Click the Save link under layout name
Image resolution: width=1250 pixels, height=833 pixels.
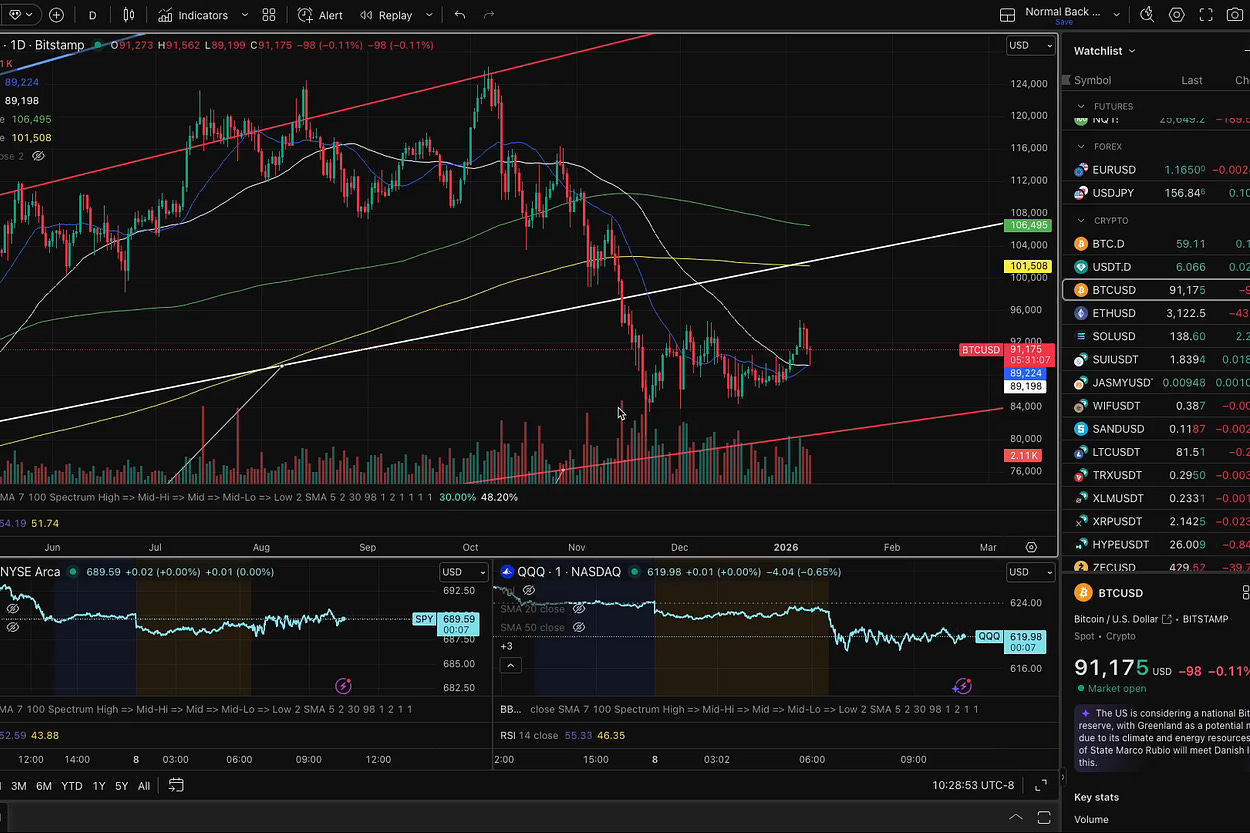[x=1064, y=22]
